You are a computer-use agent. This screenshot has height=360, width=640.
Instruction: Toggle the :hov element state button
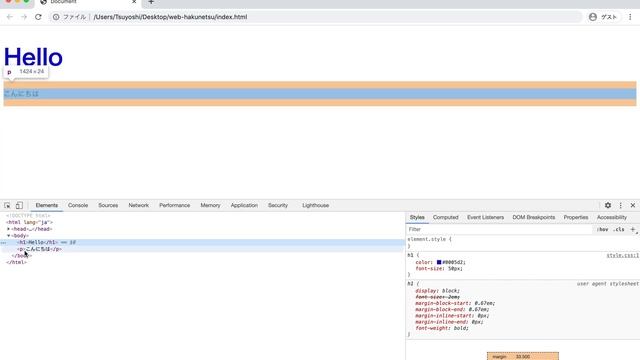(x=602, y=229)
